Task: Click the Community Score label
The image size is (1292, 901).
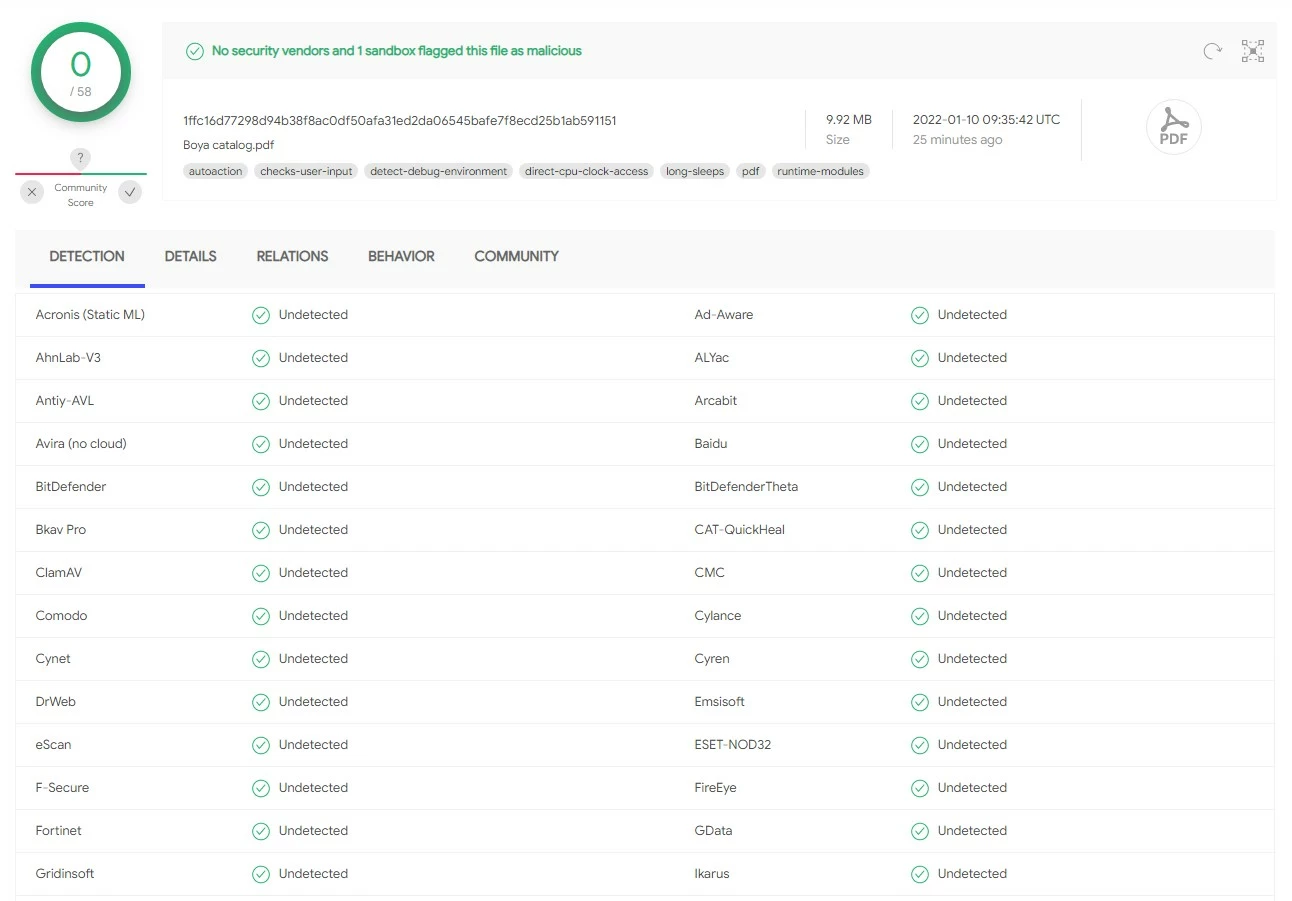Action: 81,195
